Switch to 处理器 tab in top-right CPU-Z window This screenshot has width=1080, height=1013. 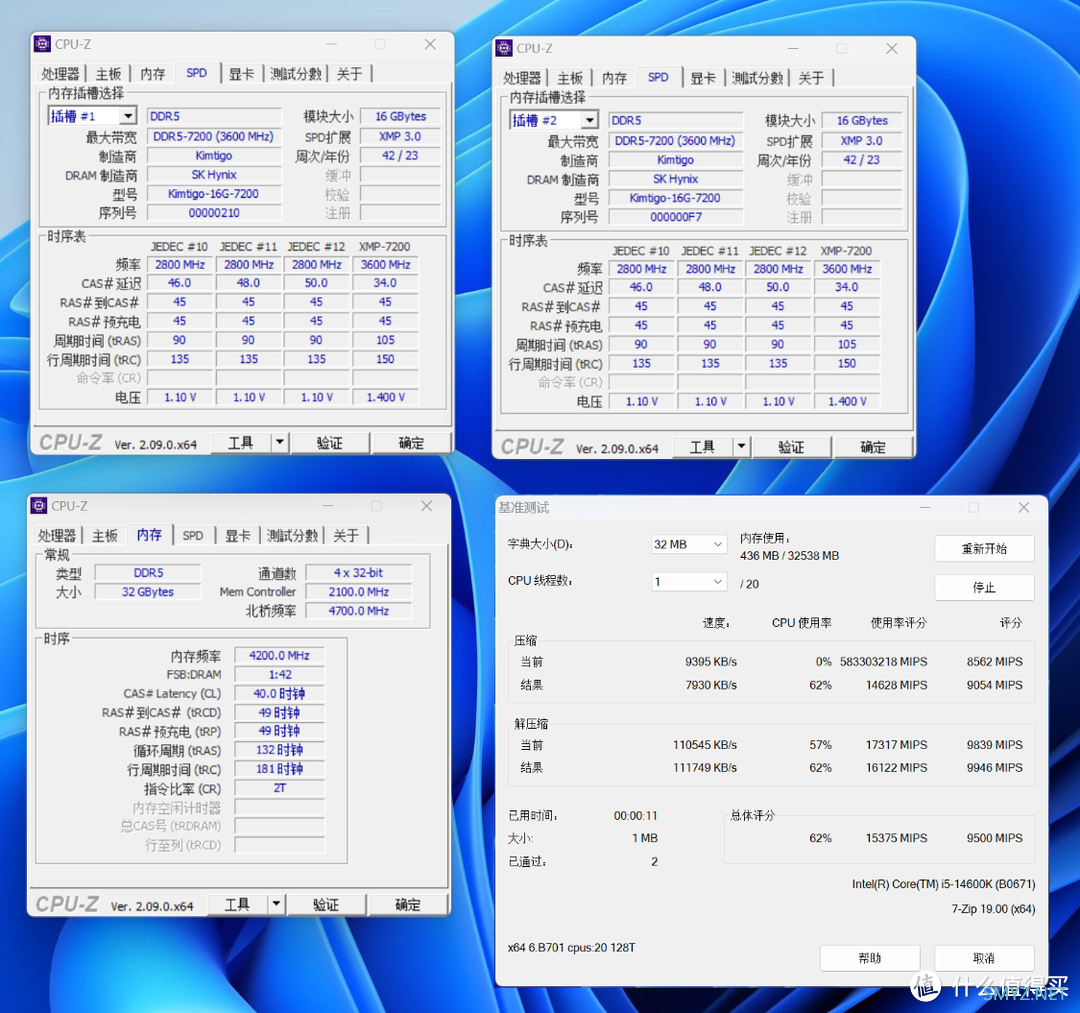(x=521, y=78)
